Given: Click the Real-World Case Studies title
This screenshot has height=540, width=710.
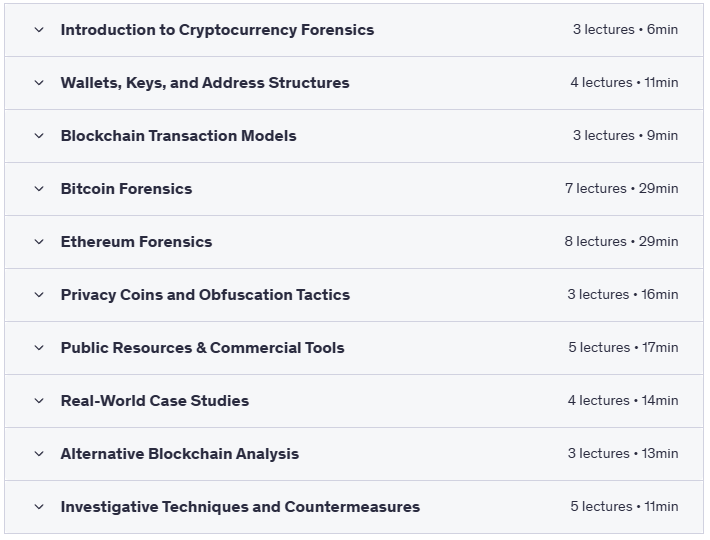Looking at the screenshot, I should [155, 401].
